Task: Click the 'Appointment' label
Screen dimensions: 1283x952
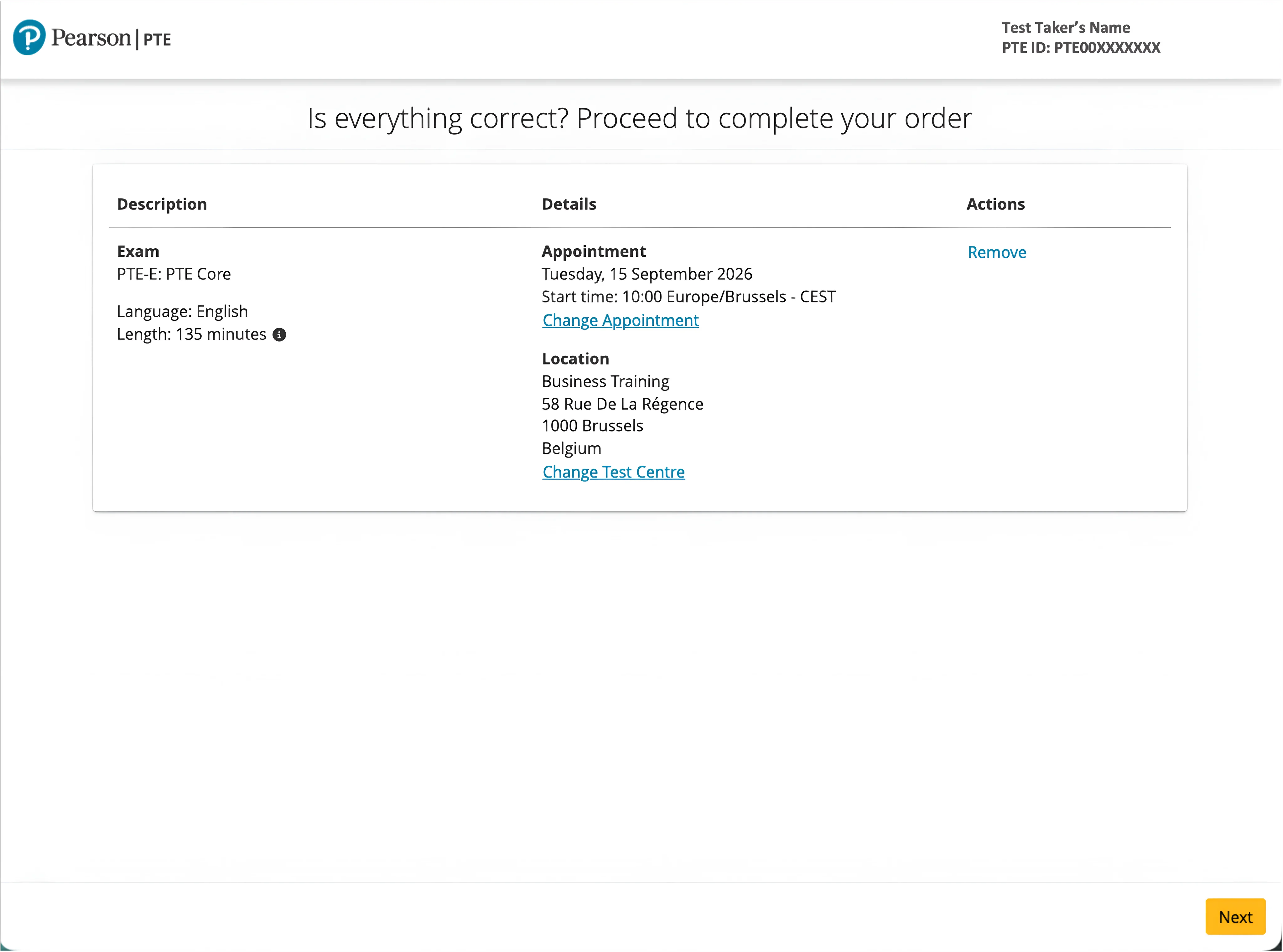Action: pyautogui.click(x=594, y=252)
